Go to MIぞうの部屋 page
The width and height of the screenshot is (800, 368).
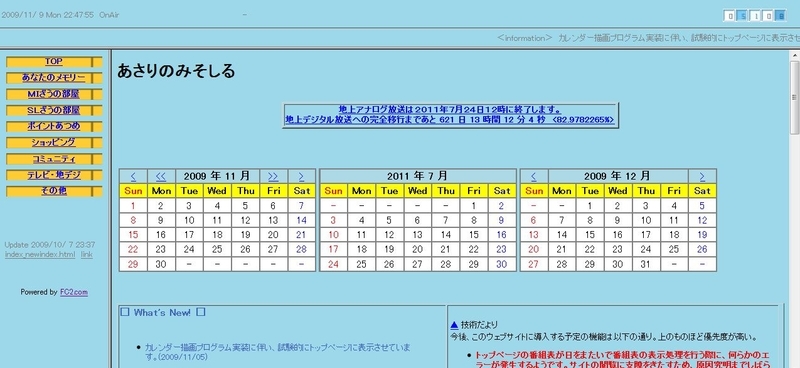pos(54,94)
